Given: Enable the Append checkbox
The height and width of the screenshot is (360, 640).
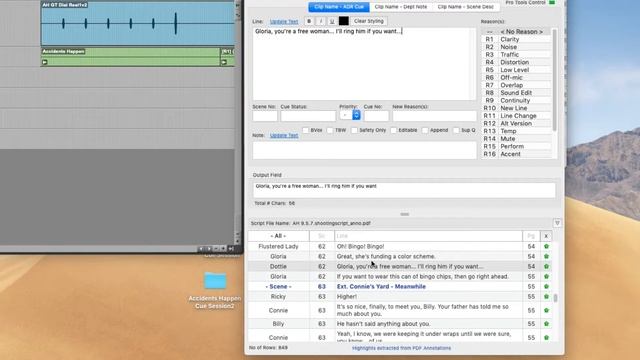Looking at the screenshot, I should tap(425, 130).
